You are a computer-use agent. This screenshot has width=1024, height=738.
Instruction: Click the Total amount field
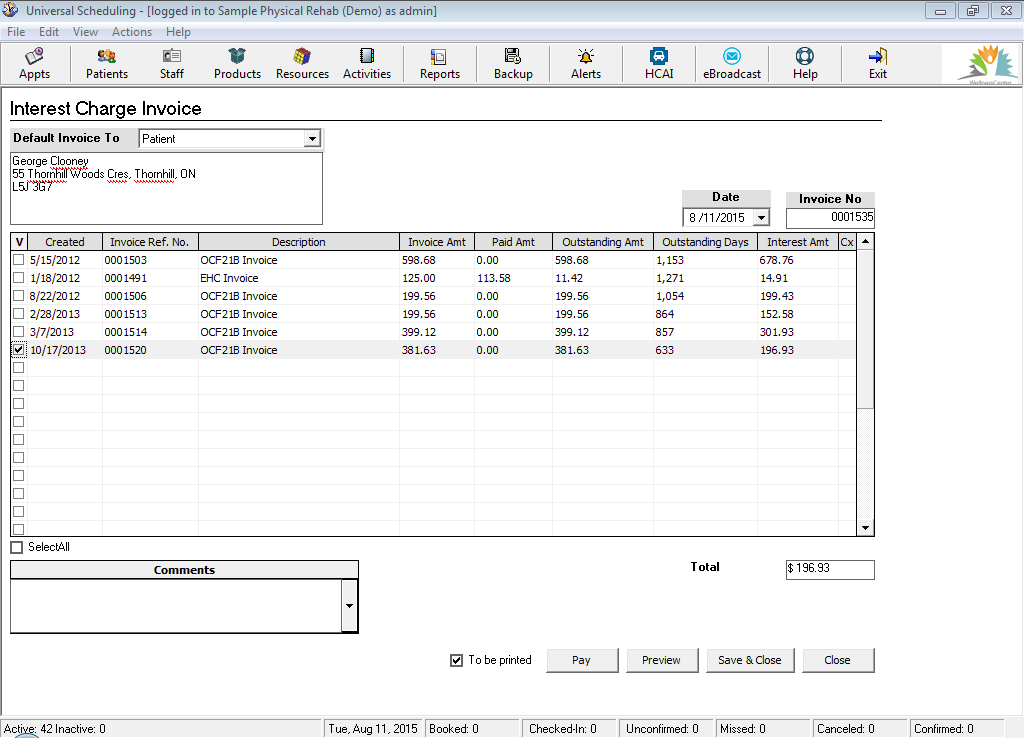coord(830,569)
